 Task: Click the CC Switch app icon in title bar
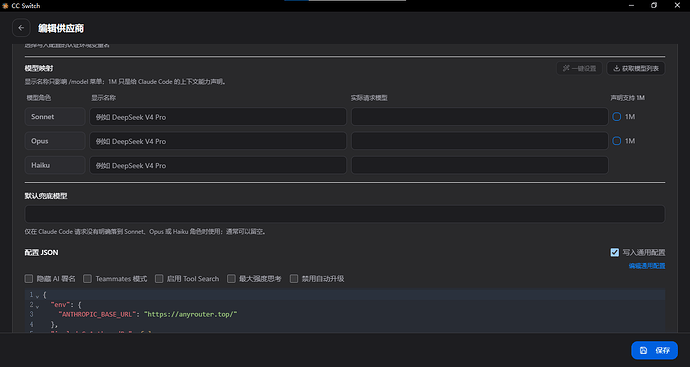click(x=5, y=6)
